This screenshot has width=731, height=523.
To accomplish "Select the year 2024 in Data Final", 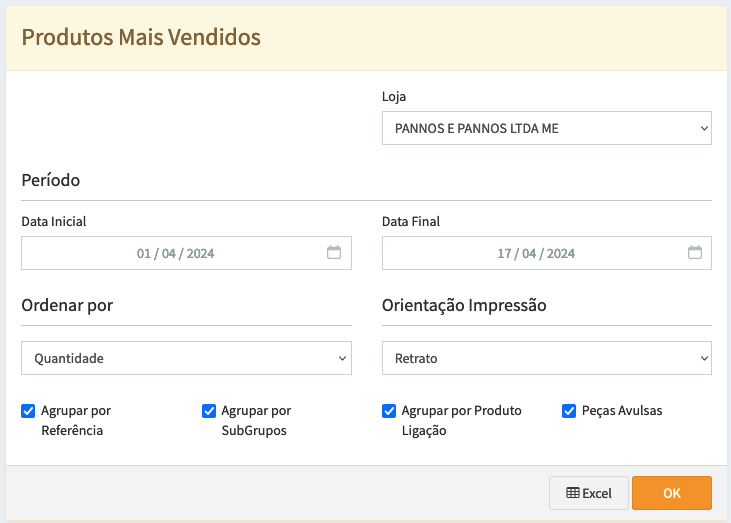I will click(x=561, y=254).
